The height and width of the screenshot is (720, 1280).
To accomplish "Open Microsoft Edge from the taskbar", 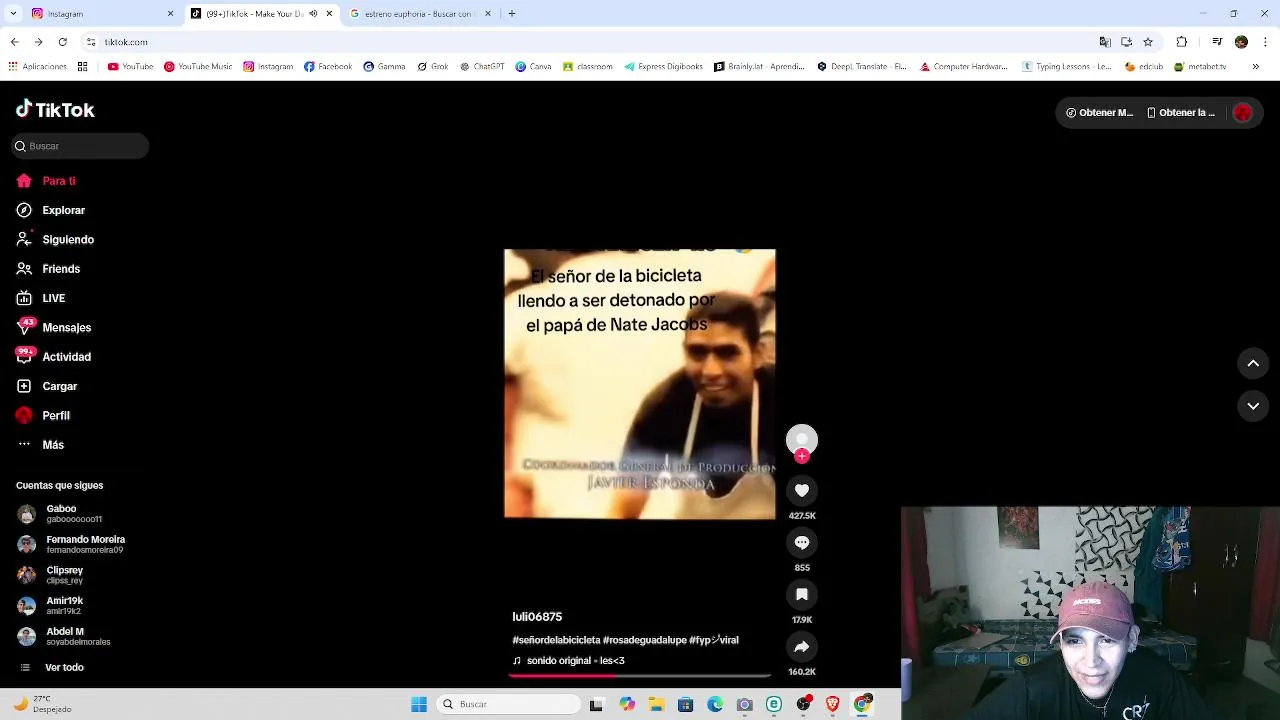I will pyautogui.click(x=715, y=704).
